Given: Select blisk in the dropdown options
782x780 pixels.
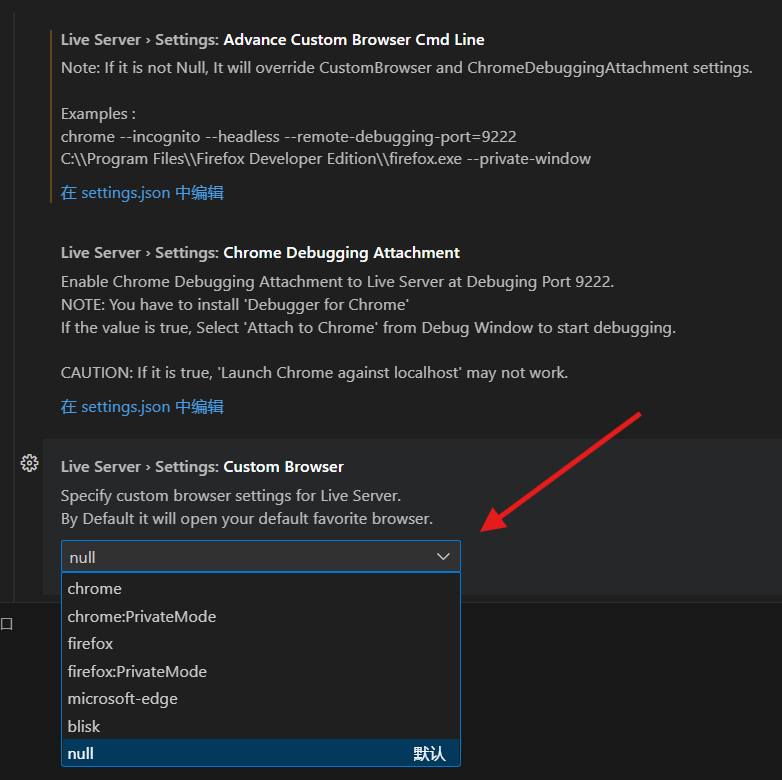Looking at the screenshot, I should click(84, 726).
